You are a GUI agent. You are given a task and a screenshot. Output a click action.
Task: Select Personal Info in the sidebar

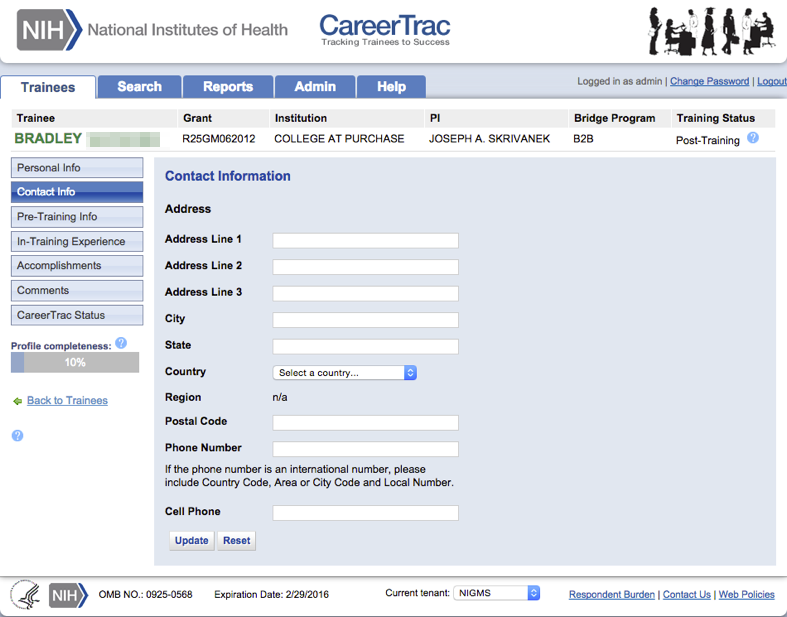[x=77, y=168]
